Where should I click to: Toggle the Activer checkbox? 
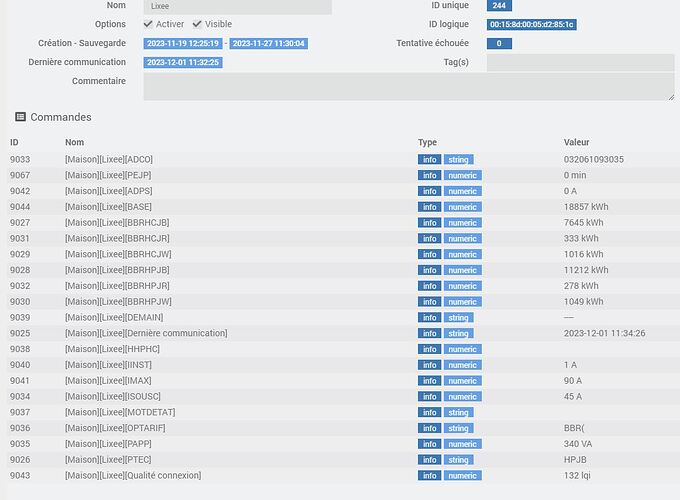(x=148, y=24)
